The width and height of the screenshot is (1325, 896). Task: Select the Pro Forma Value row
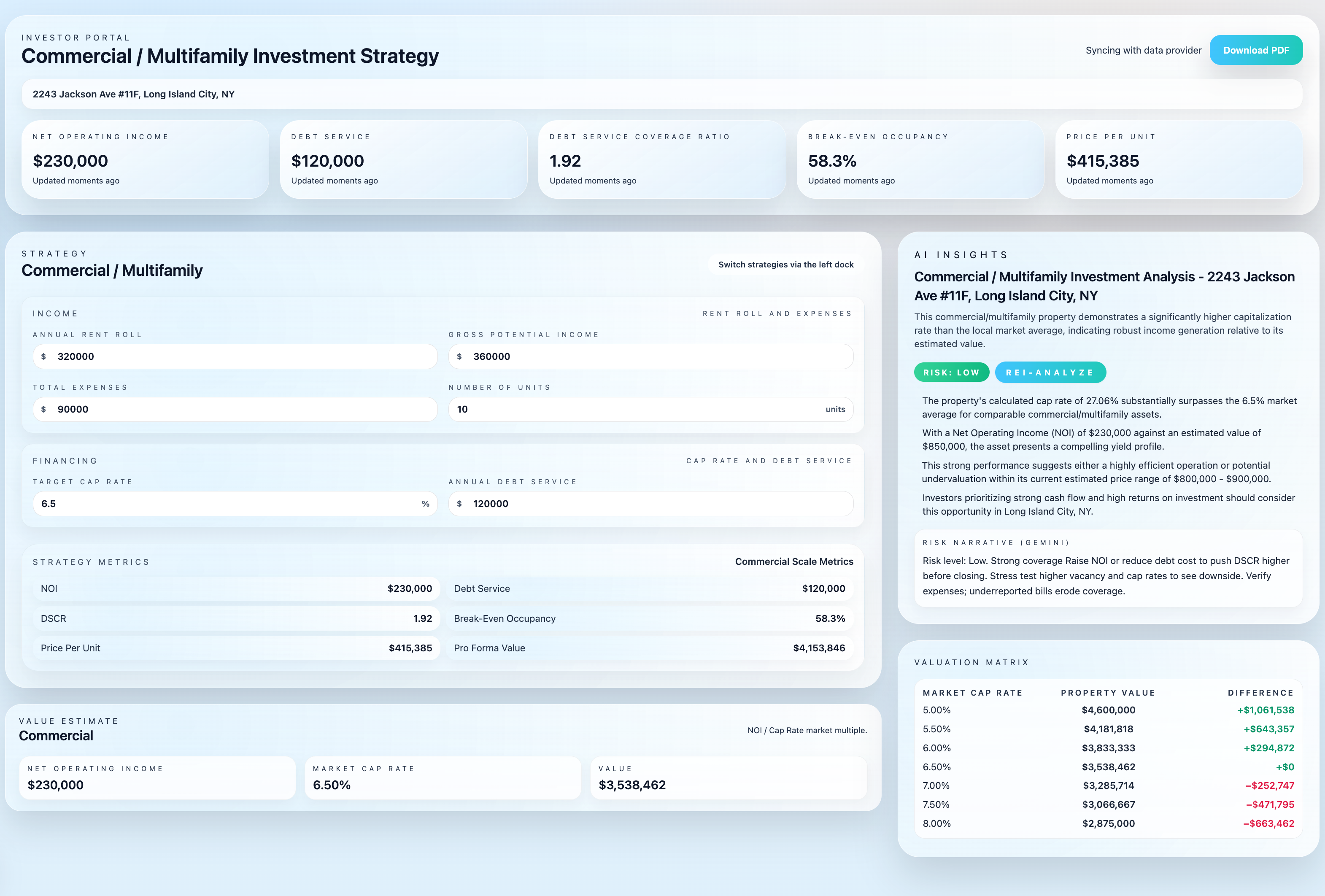(x=650, y=648)
